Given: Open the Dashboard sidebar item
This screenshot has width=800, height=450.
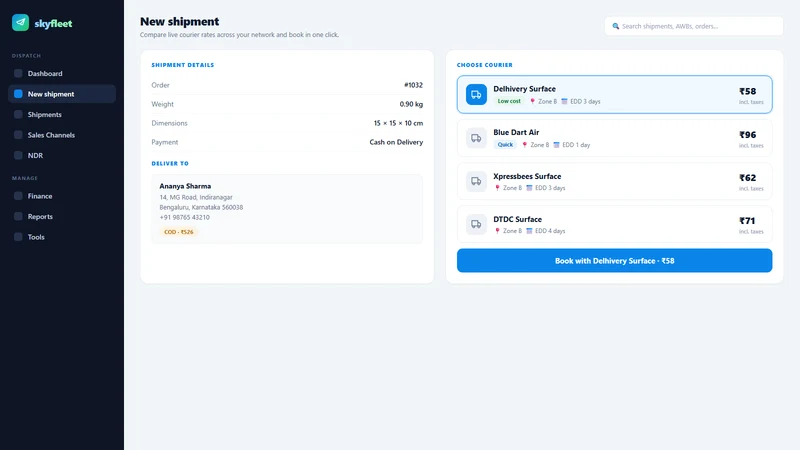Looking at the screenshot, I should tap(62, 73).
